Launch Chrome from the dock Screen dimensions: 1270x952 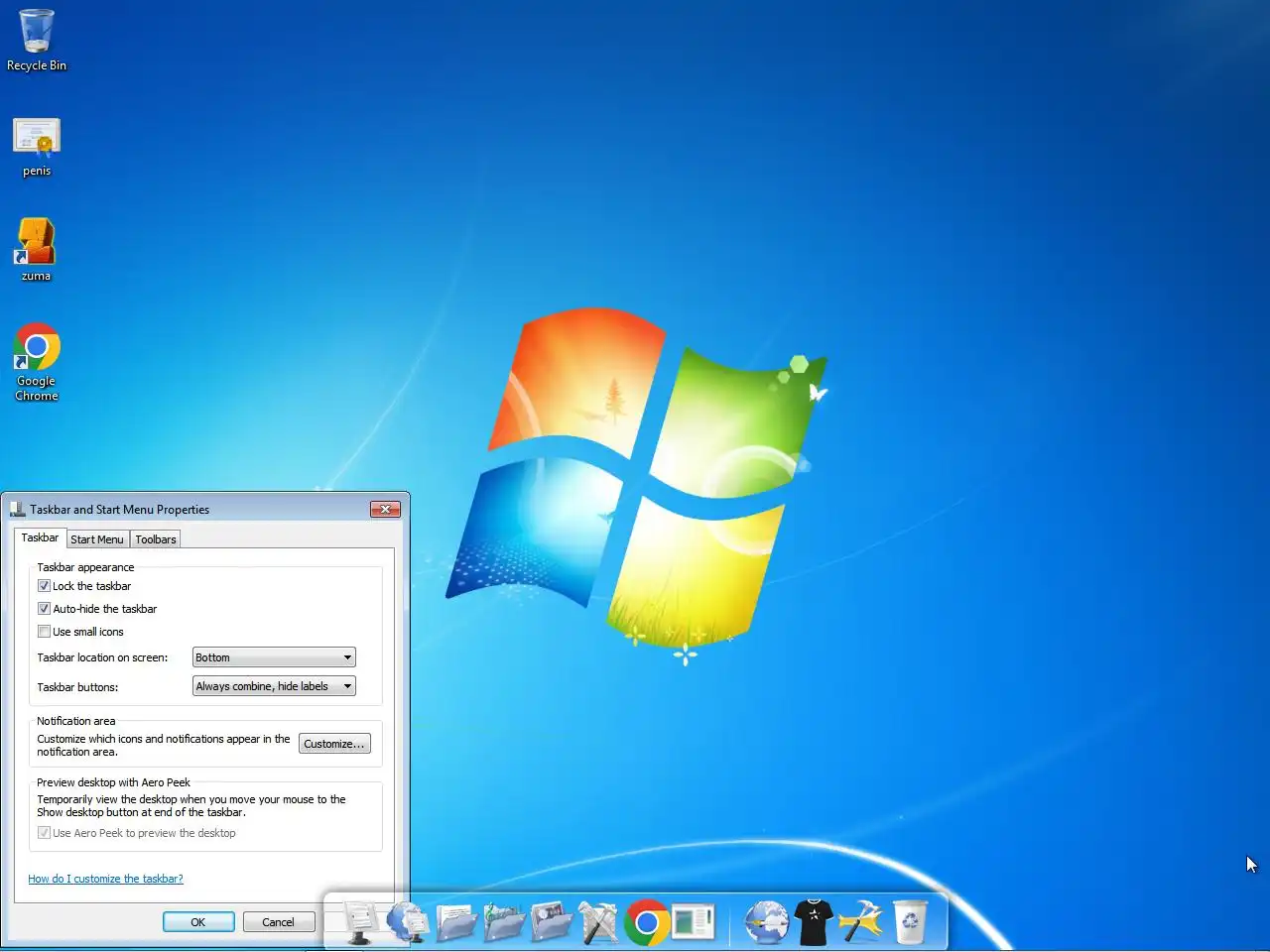[647, 923]
